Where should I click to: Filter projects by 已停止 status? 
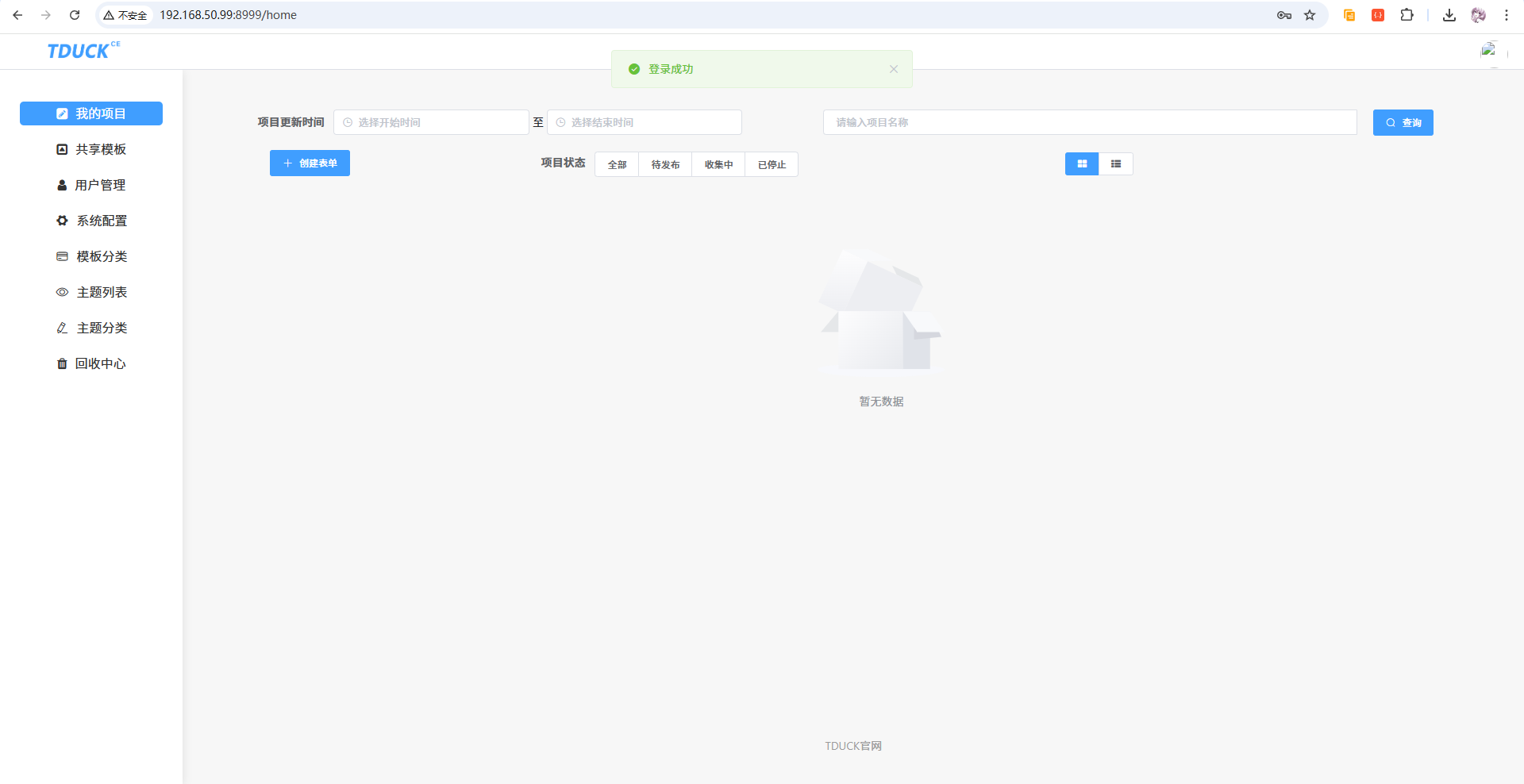pyautogui.click(x=772, y=164)
